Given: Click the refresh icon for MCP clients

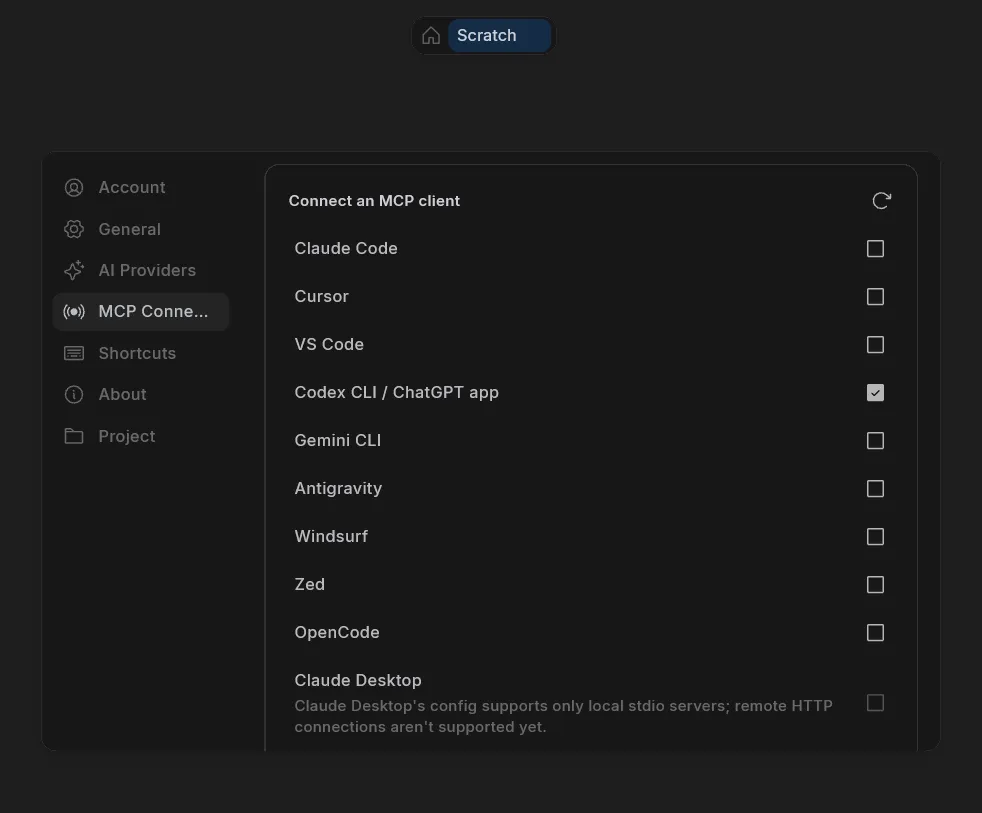Looking at the screenshot, I should coord(881,200).
